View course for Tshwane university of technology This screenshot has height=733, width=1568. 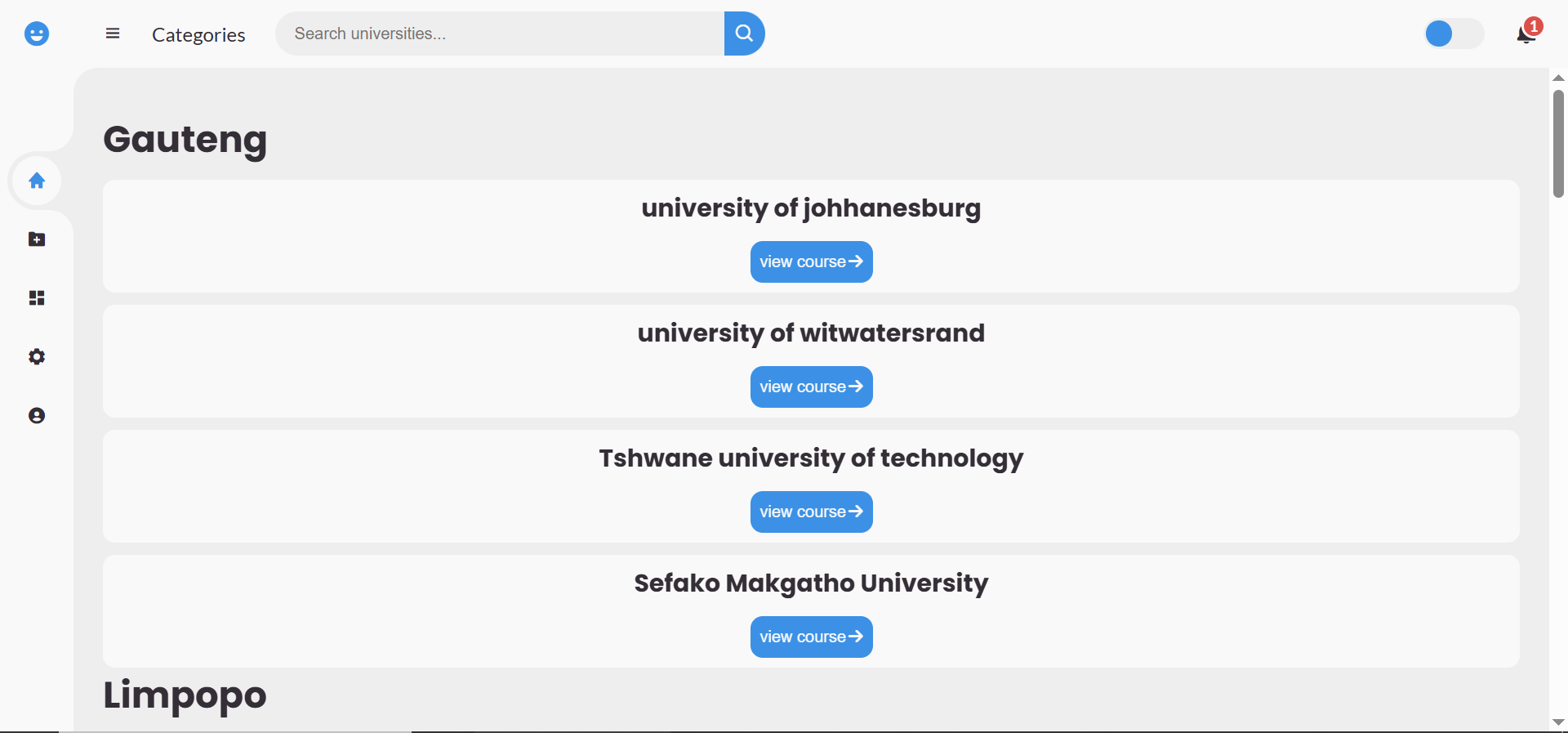coord(811,512)
